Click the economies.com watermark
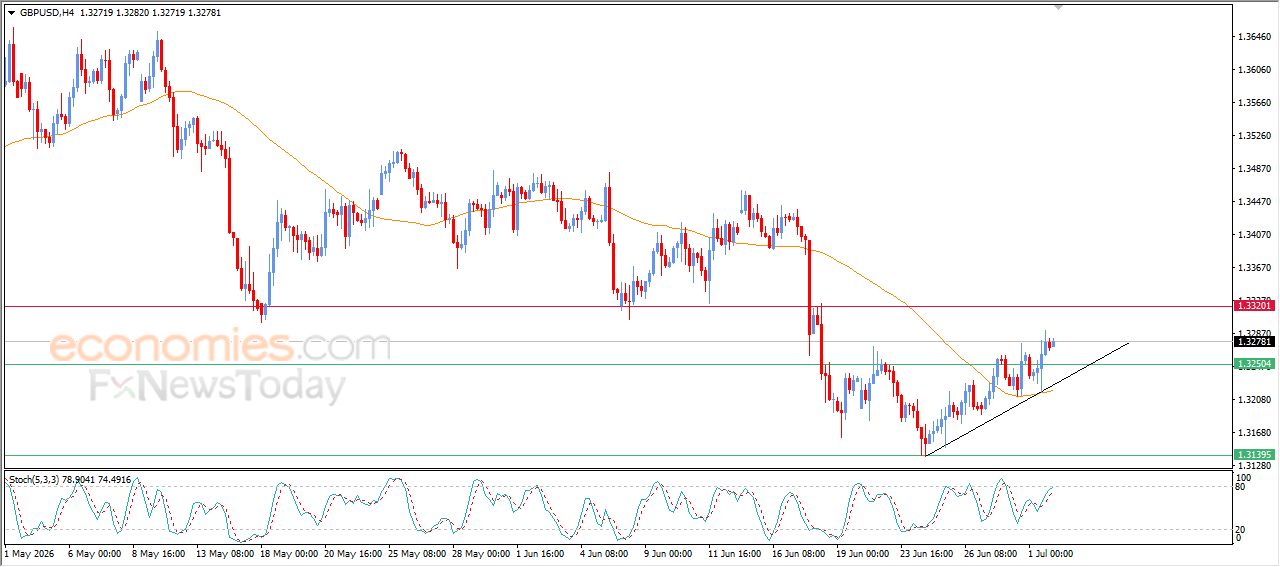Image resolution: width=1280 pixels, height=567 pixels. click(x=220, y=347)
